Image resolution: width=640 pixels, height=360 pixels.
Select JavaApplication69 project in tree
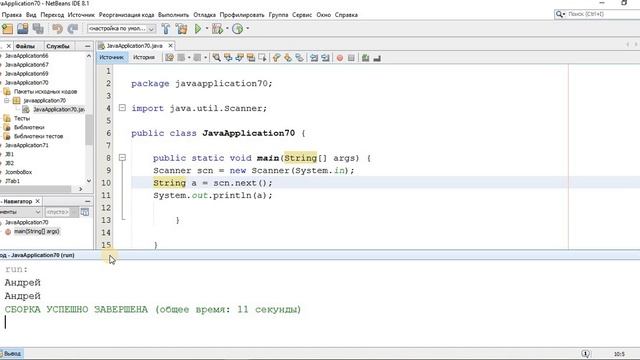(x=27, y=73)
